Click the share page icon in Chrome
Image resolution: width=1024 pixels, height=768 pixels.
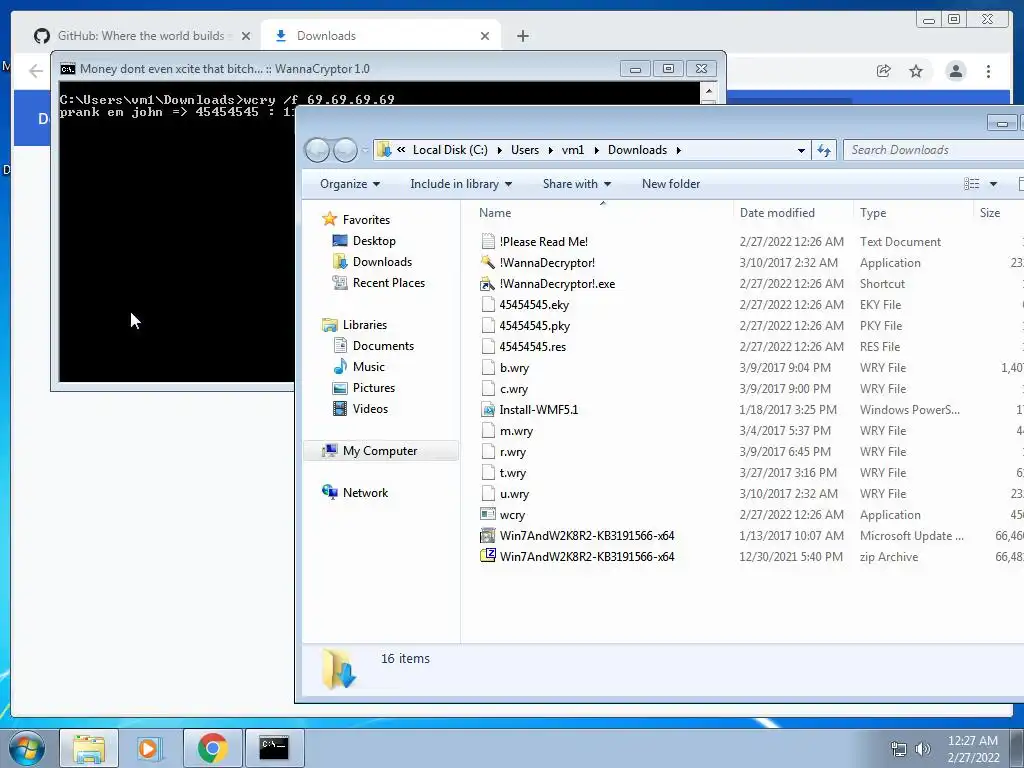pos(884,71)
